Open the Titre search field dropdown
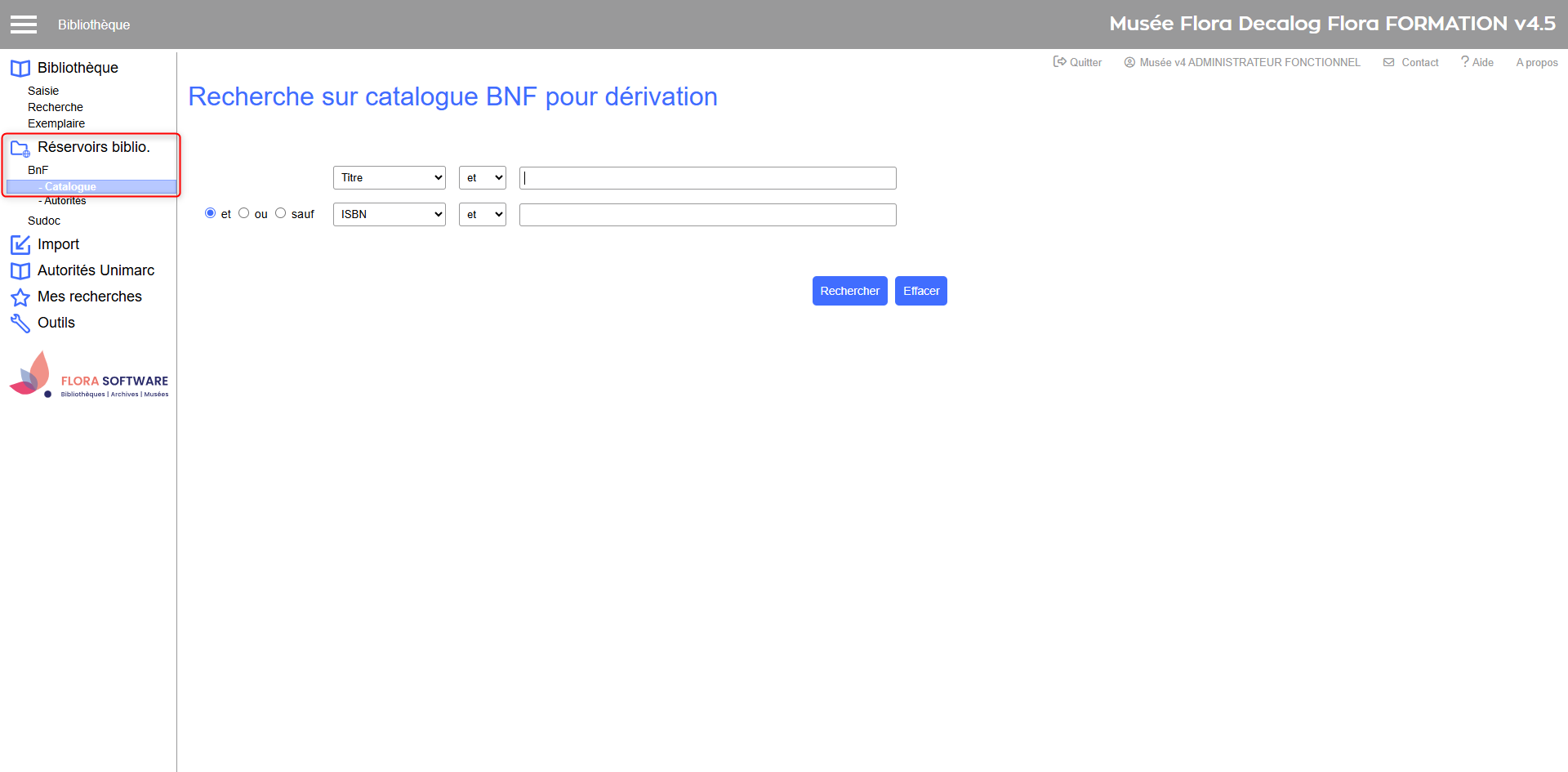The height and width of the screenshot is (772, 1568). coord(389,178)
